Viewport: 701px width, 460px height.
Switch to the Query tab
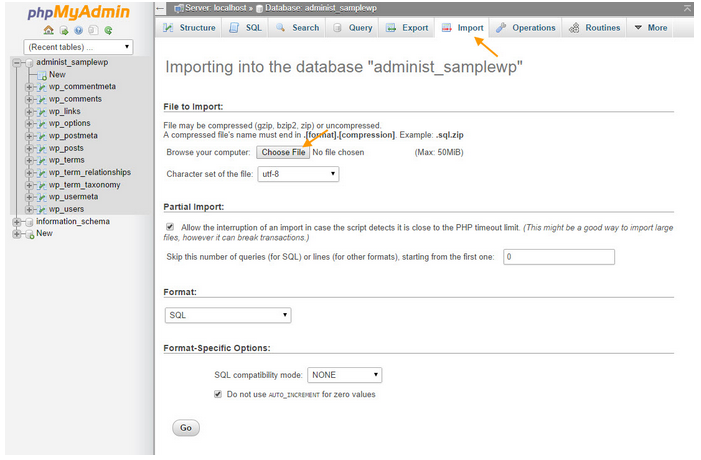coord(352,28)
